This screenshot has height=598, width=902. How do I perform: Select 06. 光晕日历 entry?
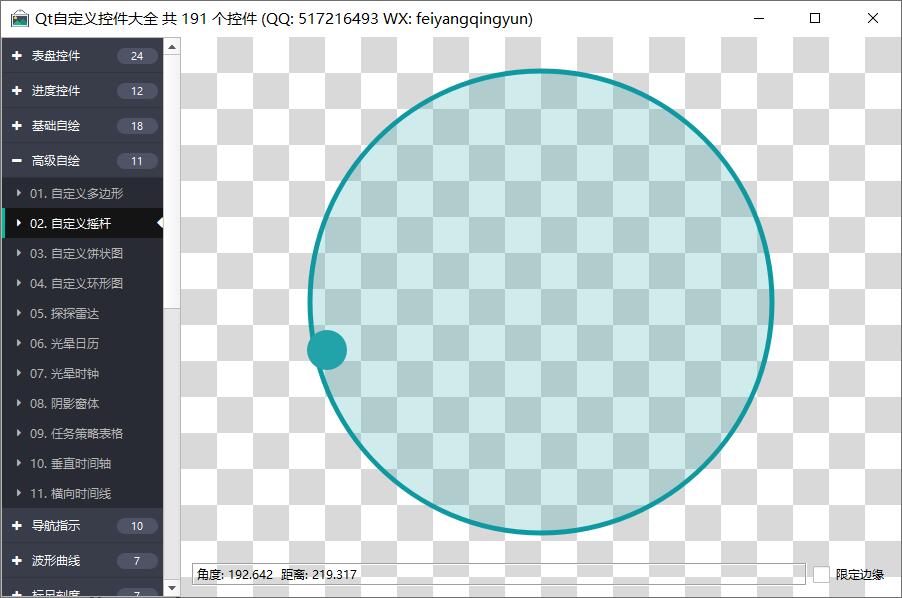click(64, 344)
